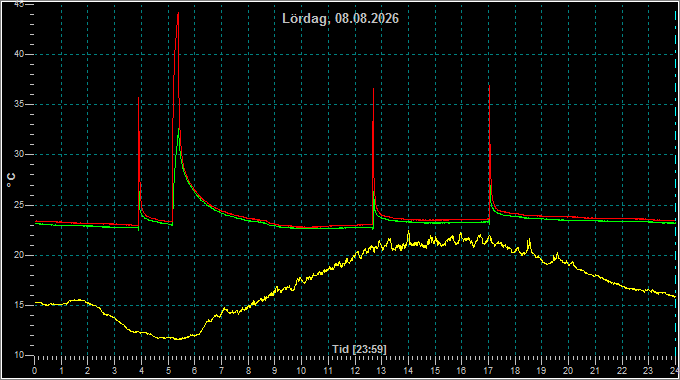Click hour 9 on the time axis
Image resolution: width=680 pixels, height=380 pixels.
pos(275,371)
